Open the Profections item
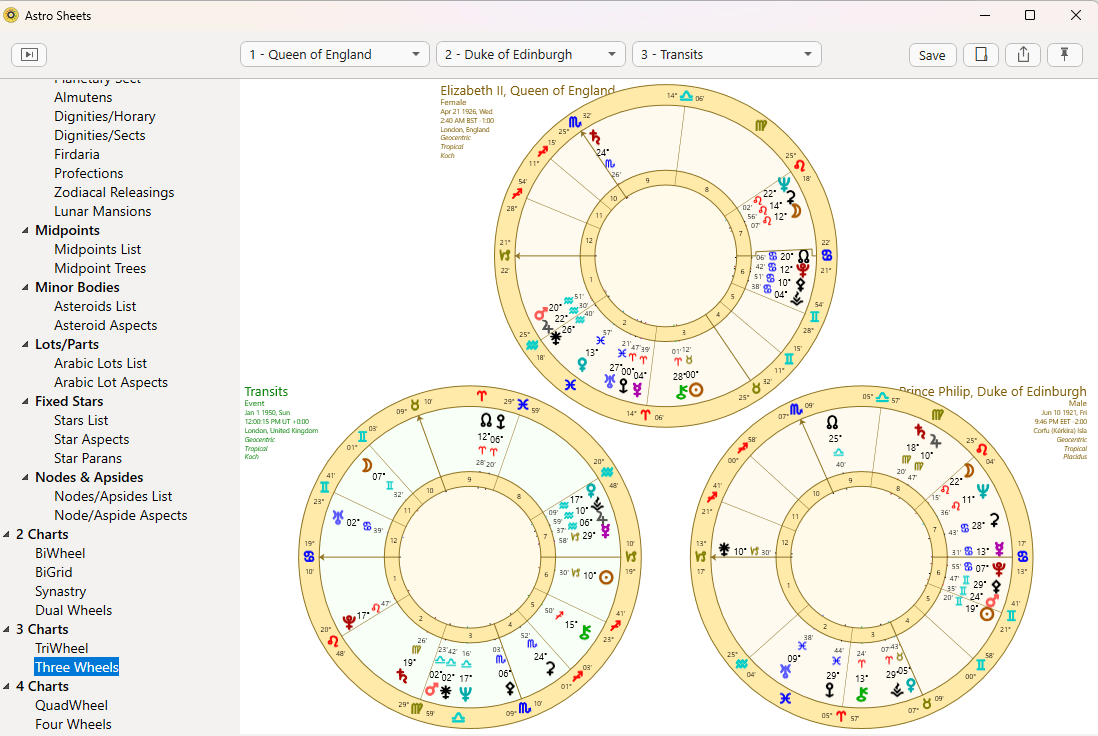 (89, 173)
